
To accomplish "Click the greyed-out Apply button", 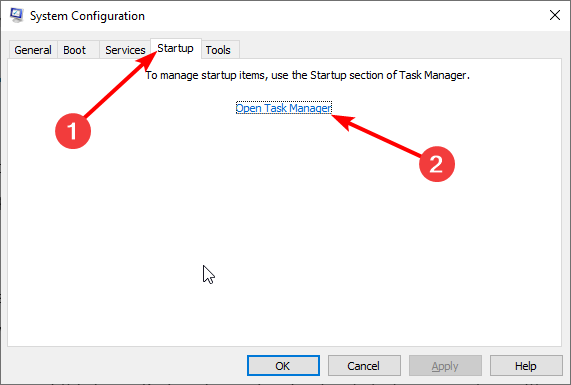I will point(445,365).
